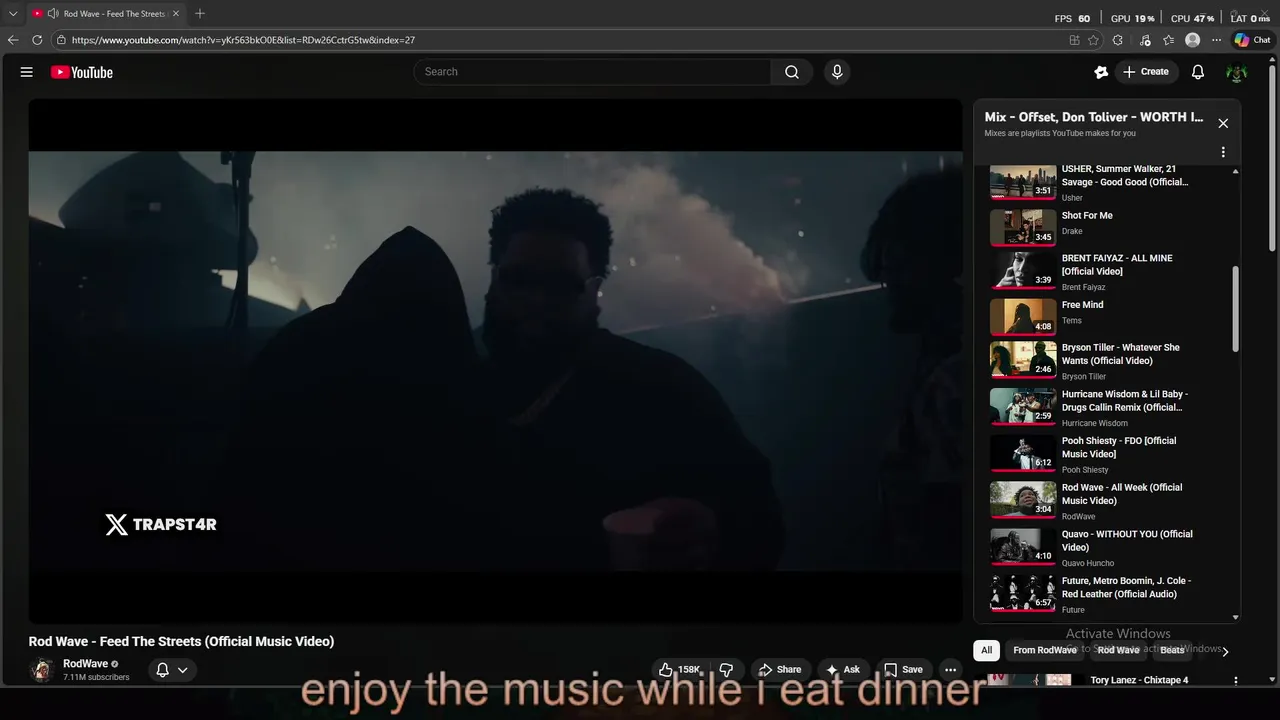Click playlist scroll down arrow
The width and height of the screenshot is (1280, 720).
[1236, 617]
